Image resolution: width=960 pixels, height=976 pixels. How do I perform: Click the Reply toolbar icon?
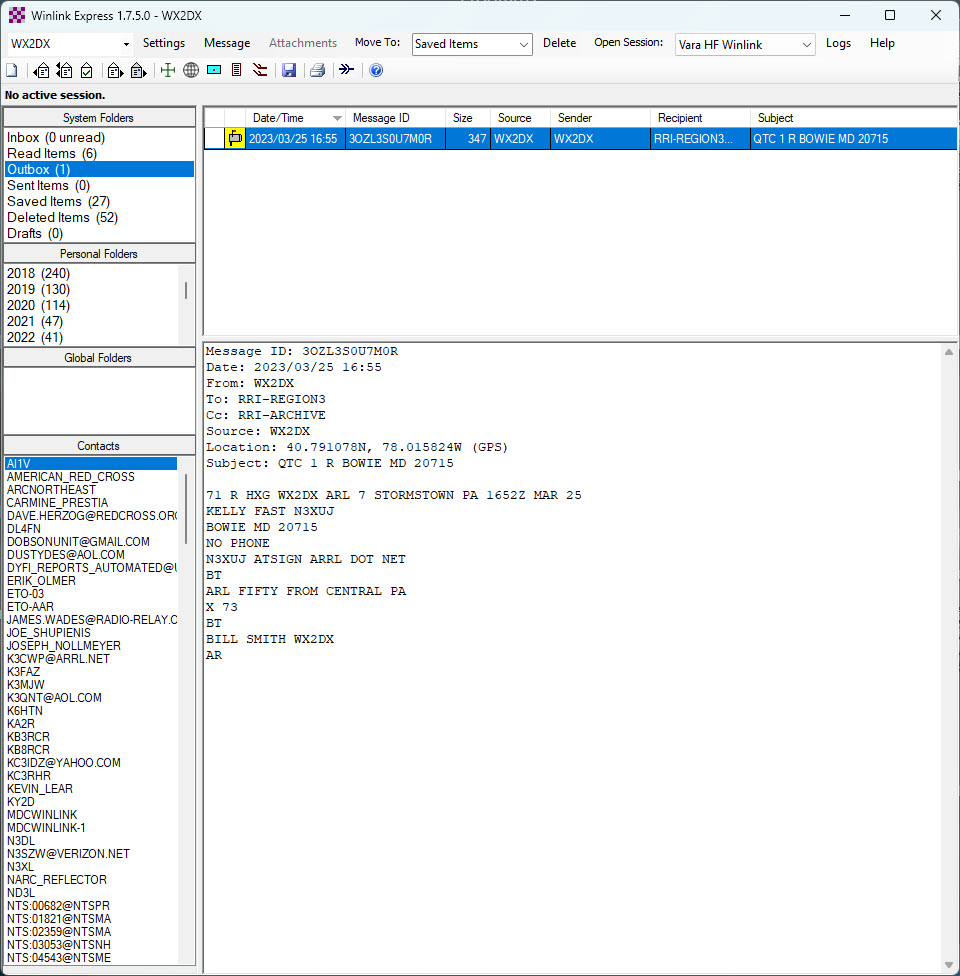(40, 70)
